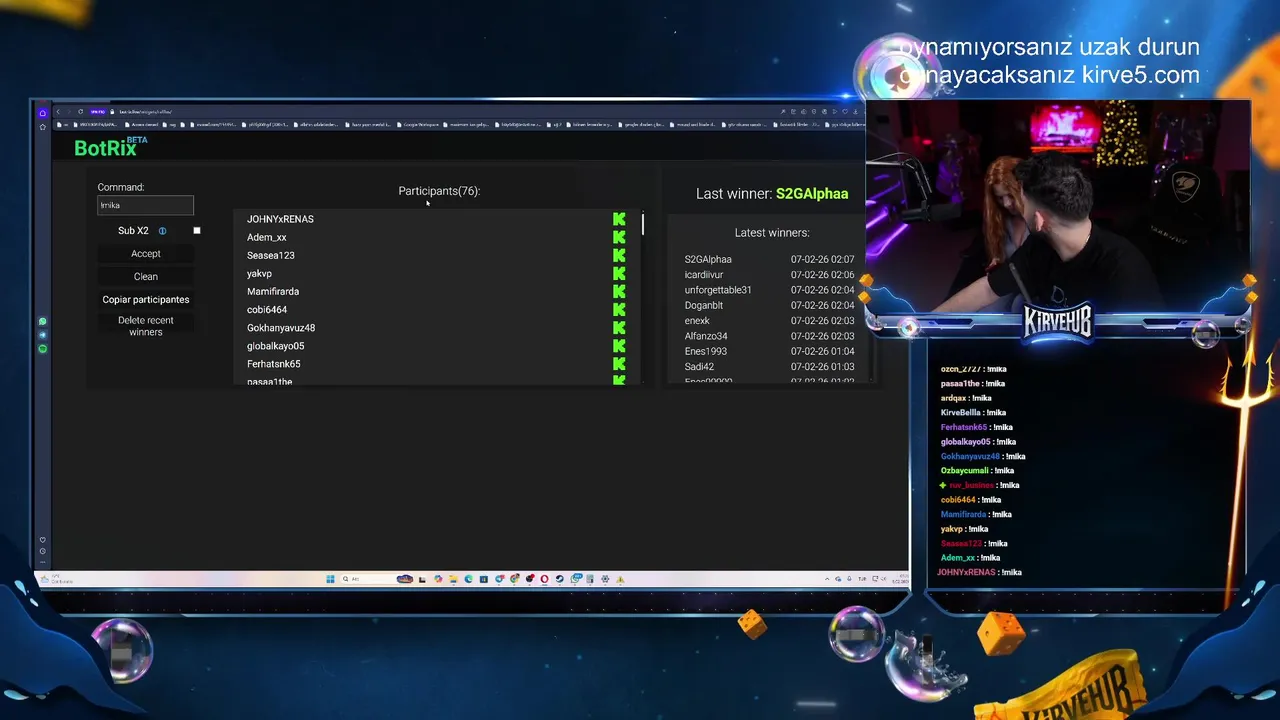Screen dimensions: 1280x720
Task: Click the Clean button
Action: pos(146,277)
